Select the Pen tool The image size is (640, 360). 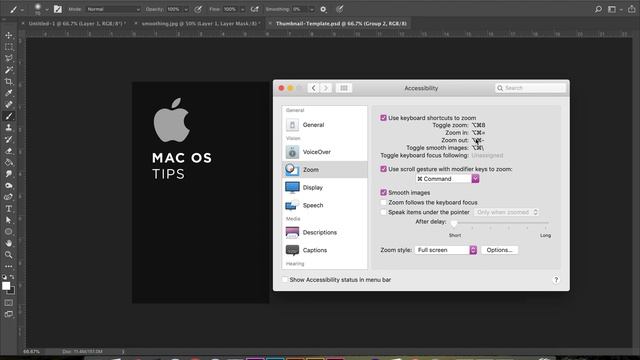click(x=9, y=197)
